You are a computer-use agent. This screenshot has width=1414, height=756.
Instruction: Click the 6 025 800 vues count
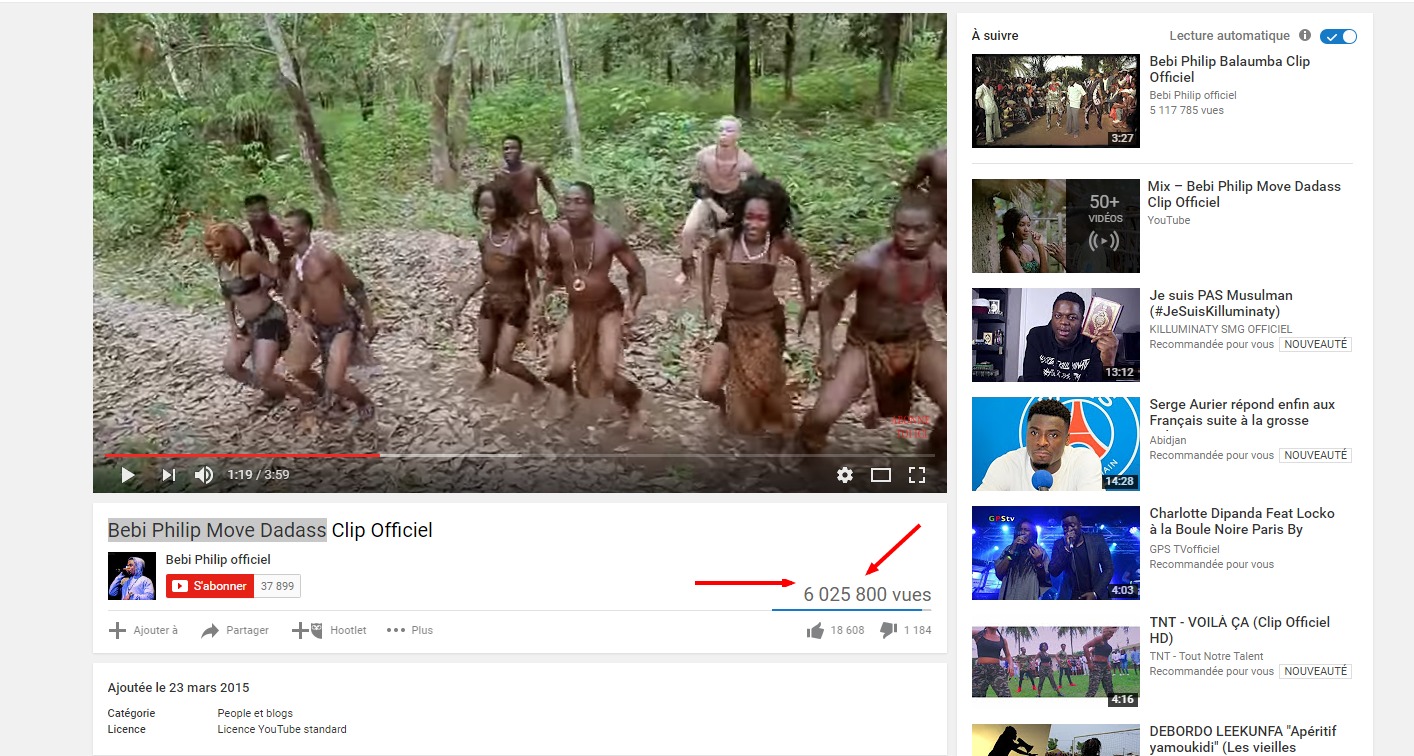click(x=867, y=594)
